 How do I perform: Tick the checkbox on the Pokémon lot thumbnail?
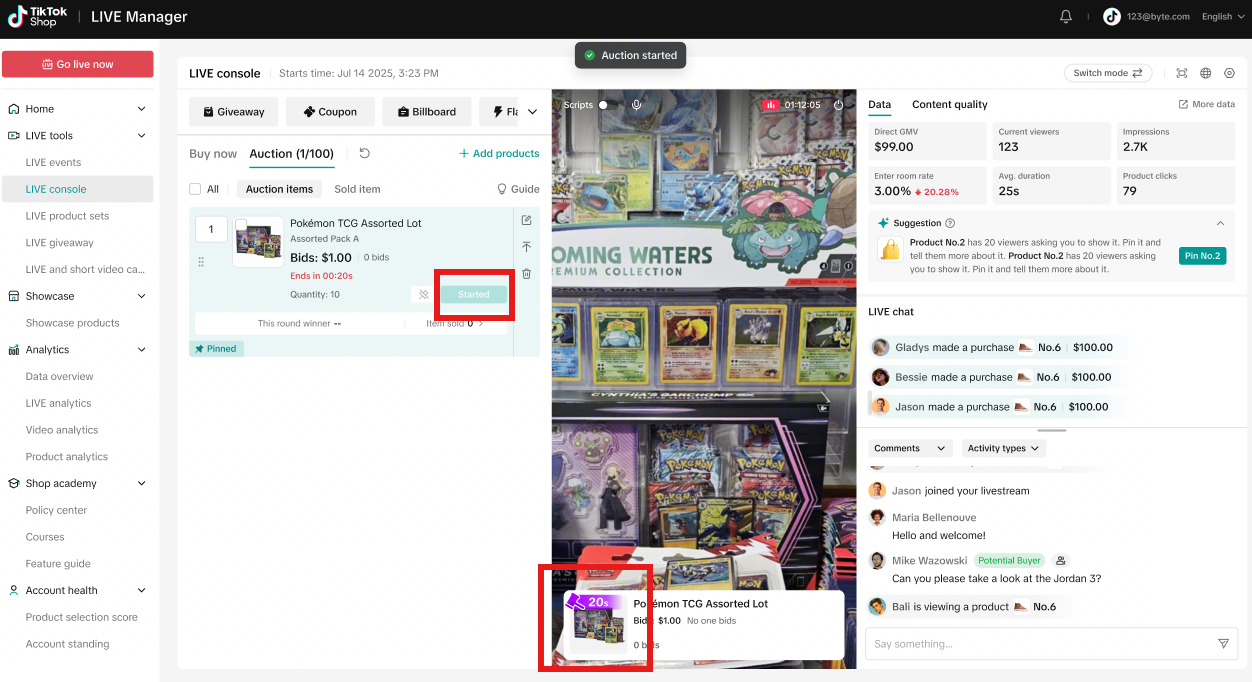pyautogui.click(x=241, y=225)
